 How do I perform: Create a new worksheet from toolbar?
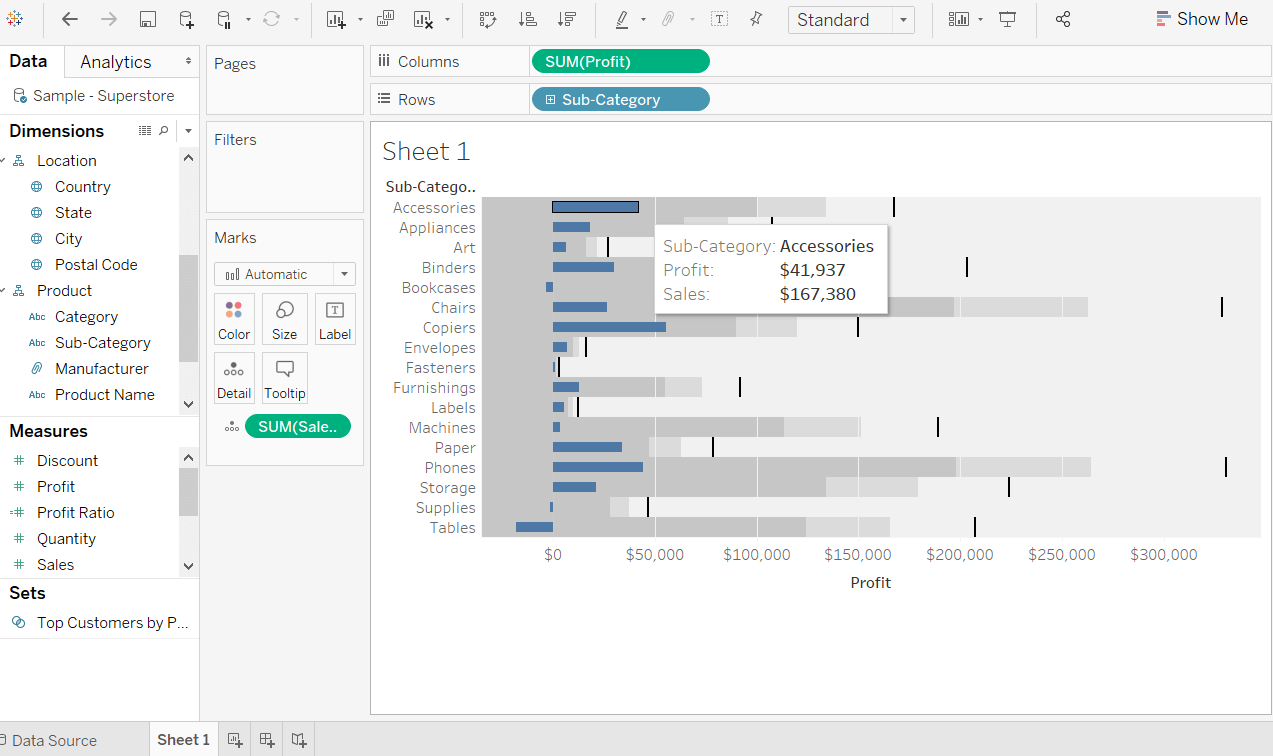click(336, 19)
